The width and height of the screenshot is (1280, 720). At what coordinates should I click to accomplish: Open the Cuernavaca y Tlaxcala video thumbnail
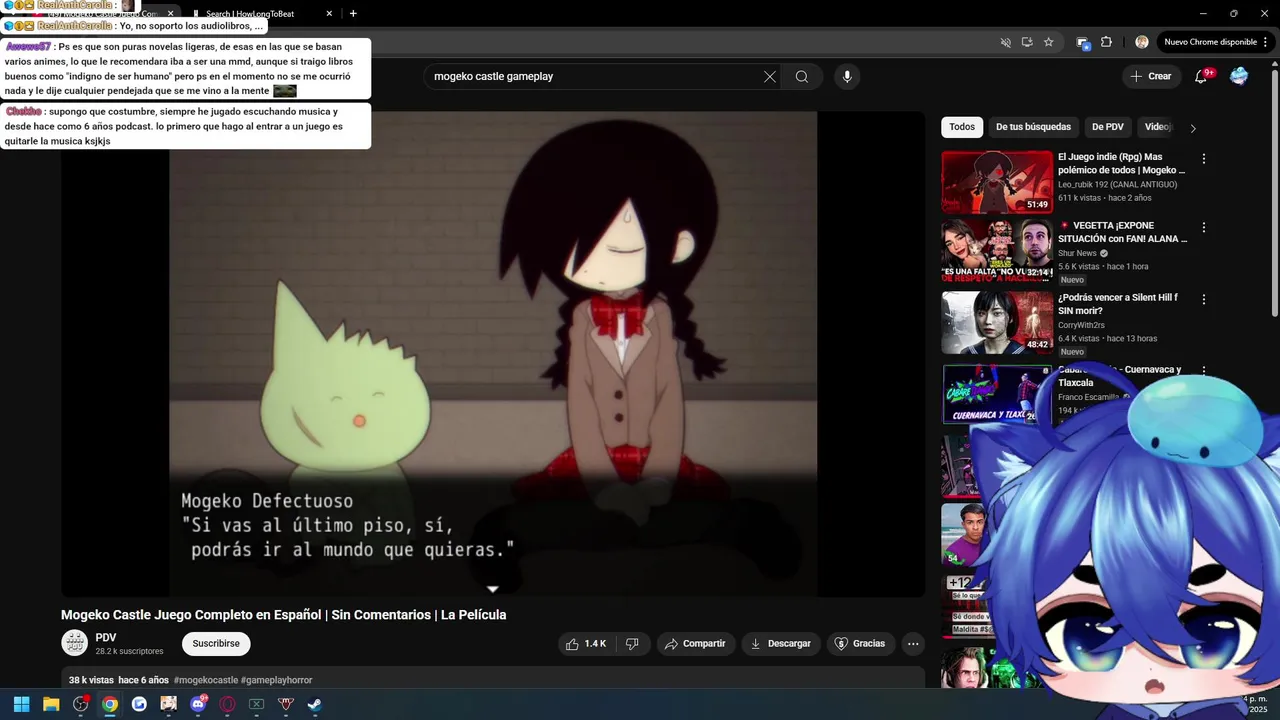coord(997,394)
